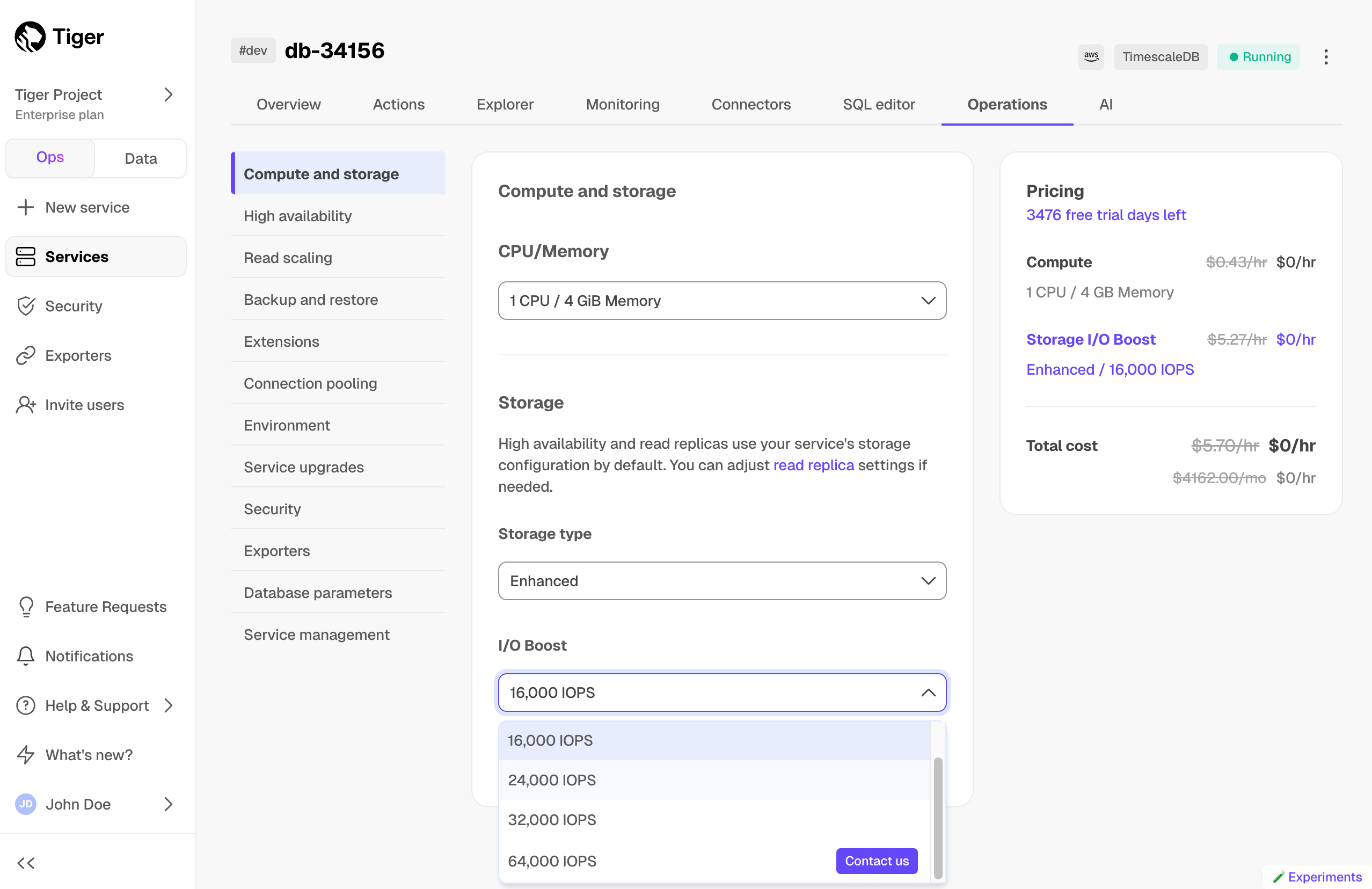The image size is (1372, 889).
Task: Click the What's new lightning icon
Action: [x=25, y=755]
